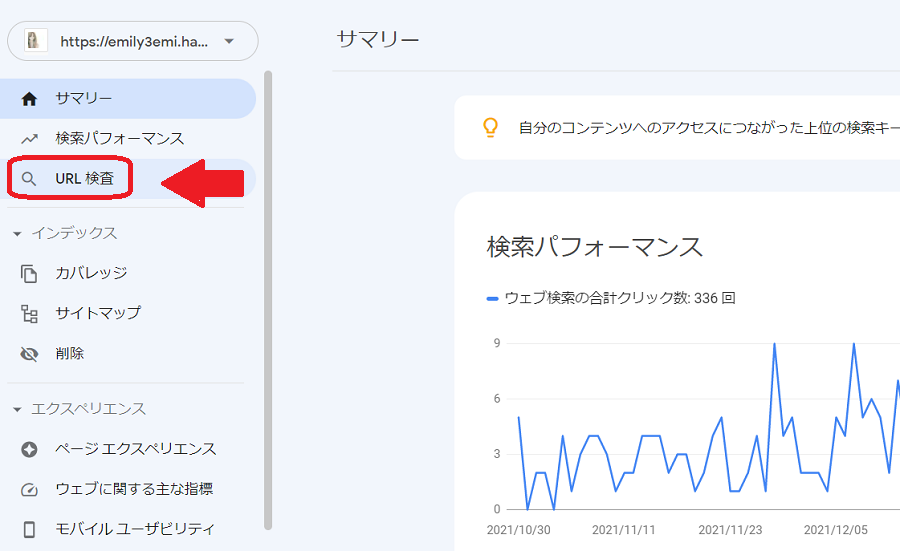Click the lightbulb tip icon
The width and height of the screenshot is (900, 551).
pos(490,127)
